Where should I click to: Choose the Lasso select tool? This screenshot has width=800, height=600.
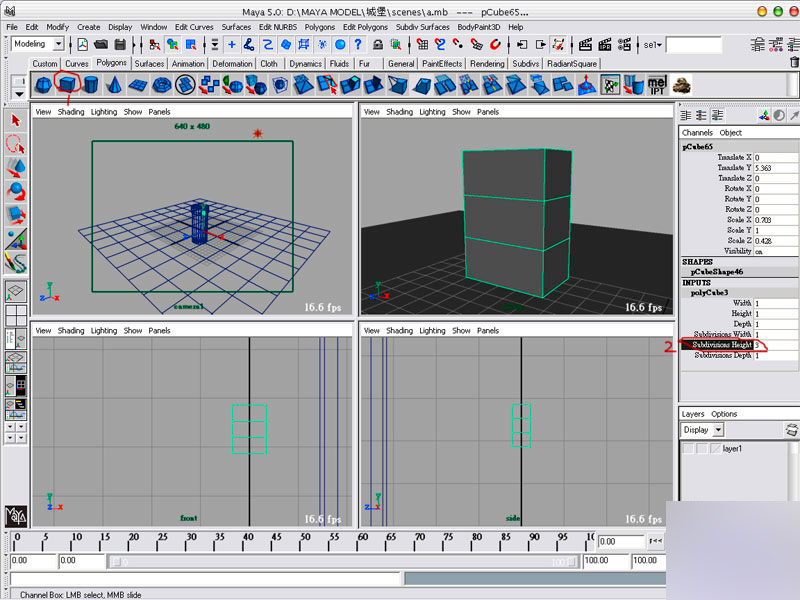(16, 144)
